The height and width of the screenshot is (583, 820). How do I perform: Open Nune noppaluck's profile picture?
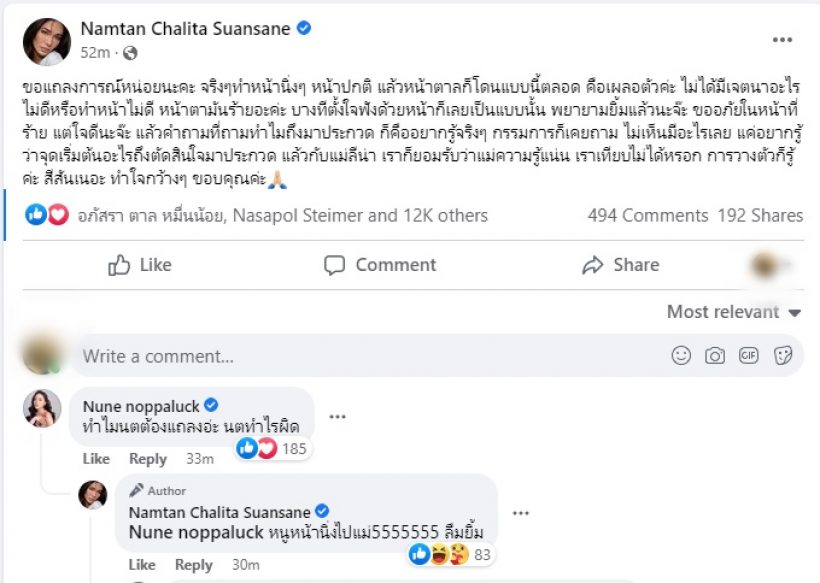click(x=43, y=409)
